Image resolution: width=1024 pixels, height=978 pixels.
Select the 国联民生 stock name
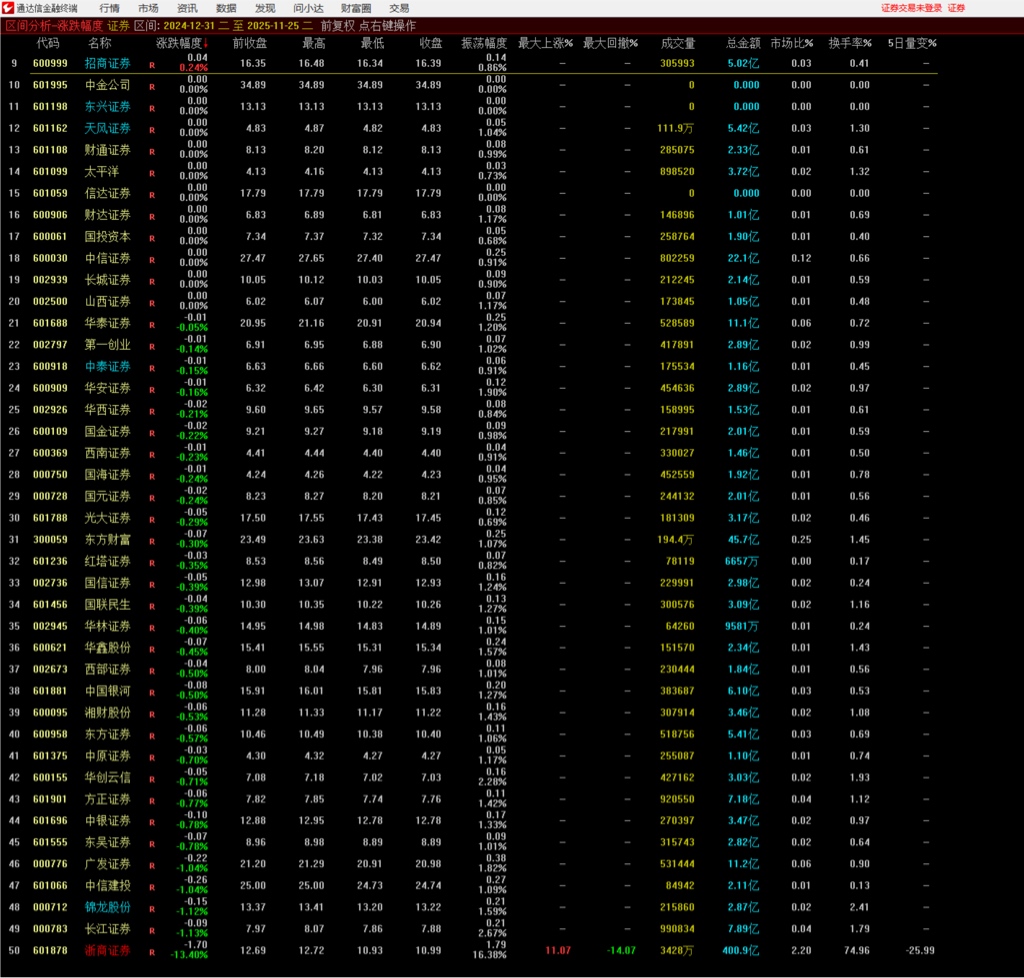108,605
